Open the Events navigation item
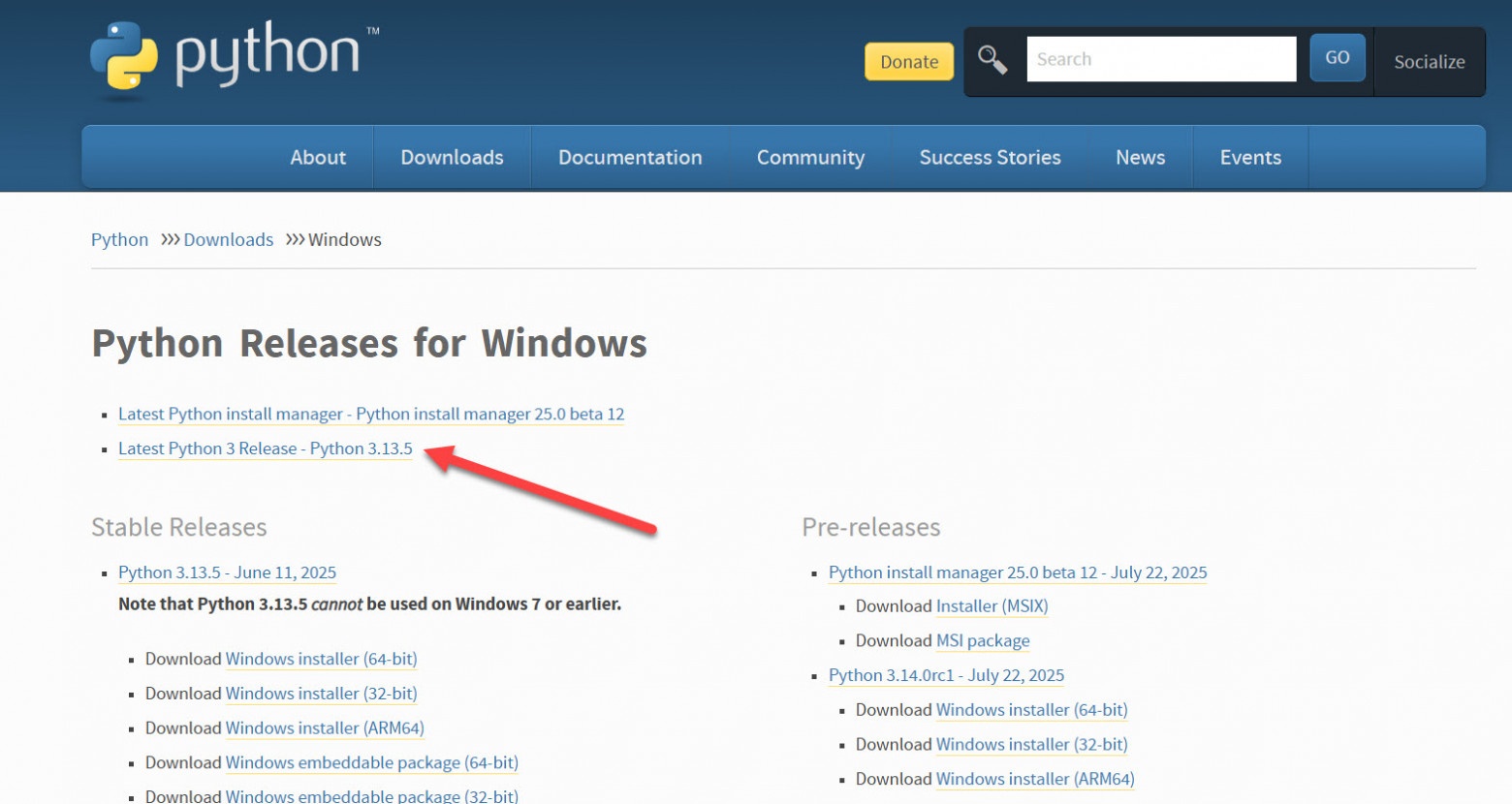Viewport: 1512px width, 804px height. 1250,157
